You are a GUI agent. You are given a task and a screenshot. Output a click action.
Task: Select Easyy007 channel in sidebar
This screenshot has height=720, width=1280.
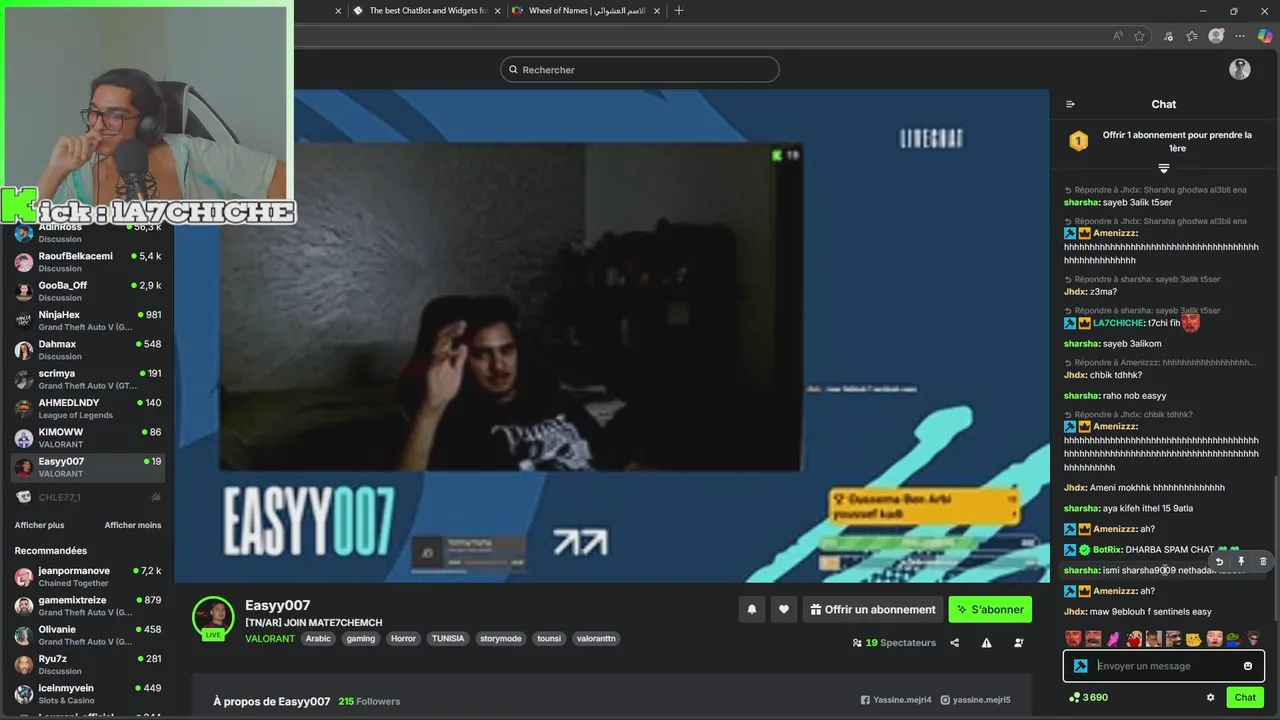coord(88,467)
